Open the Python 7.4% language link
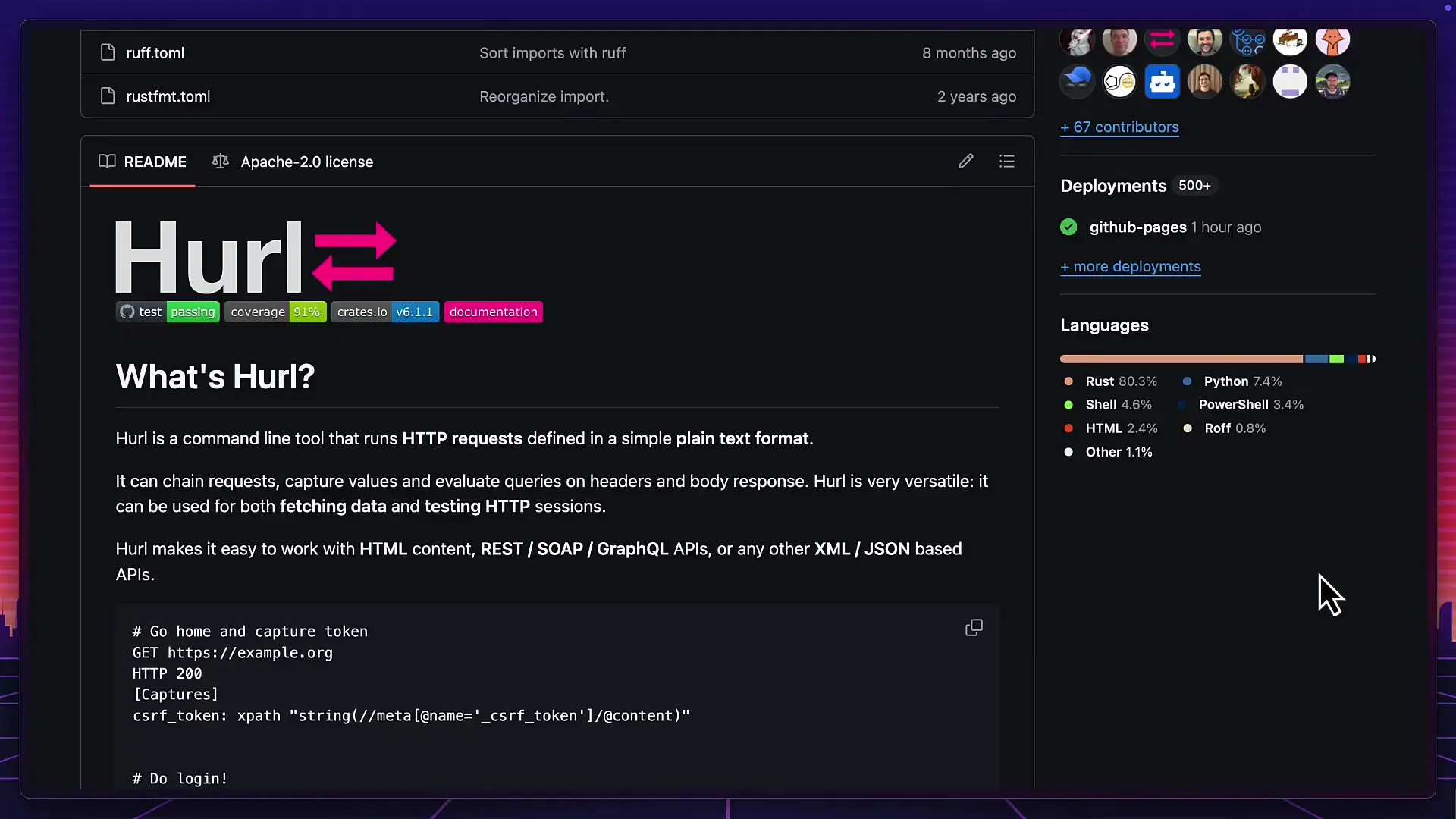1456x819 pixels. tap(1232, 381)
